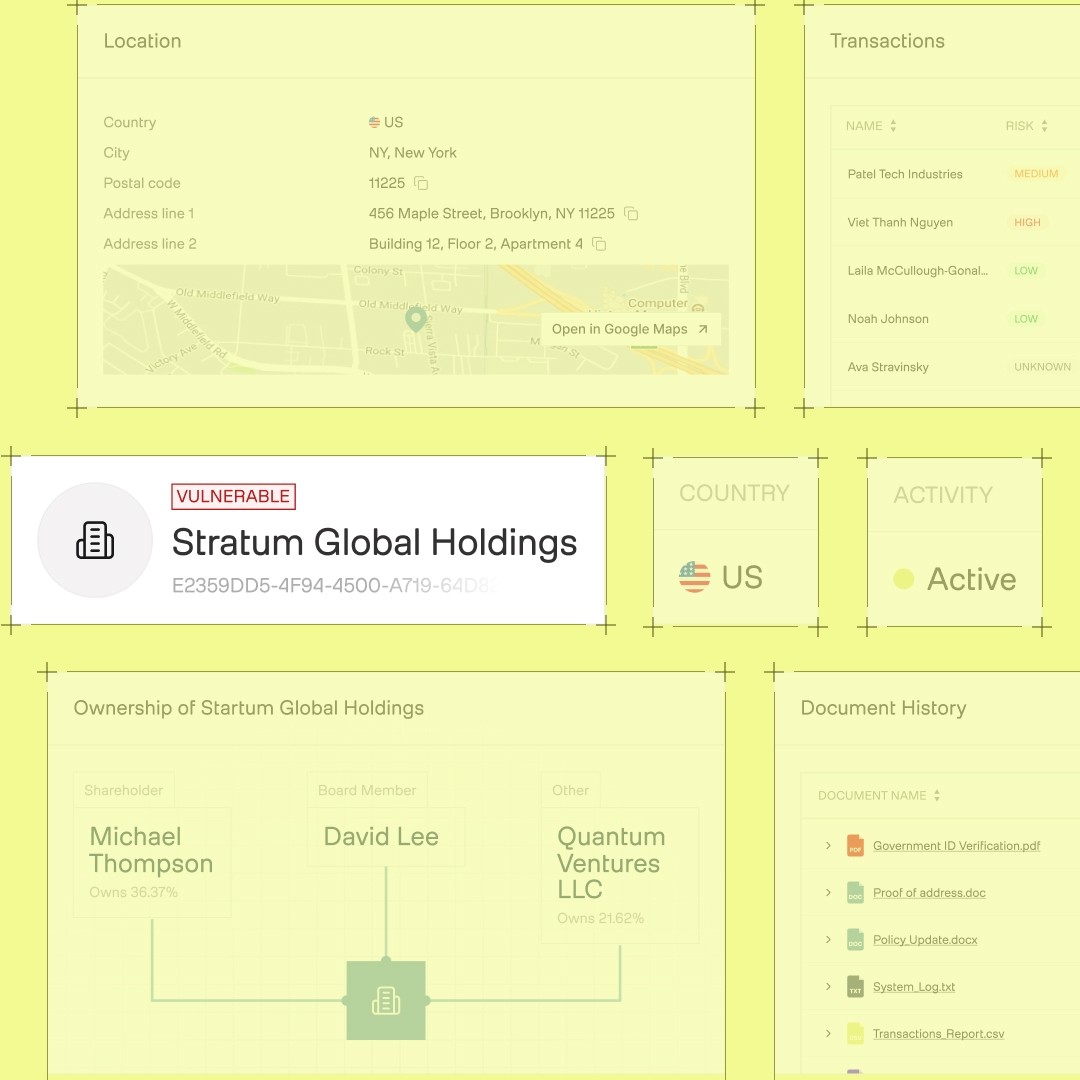Click the central company node icon
The width and height of the screenshot is (1080, 1080).
click(x=386, y=1000)
